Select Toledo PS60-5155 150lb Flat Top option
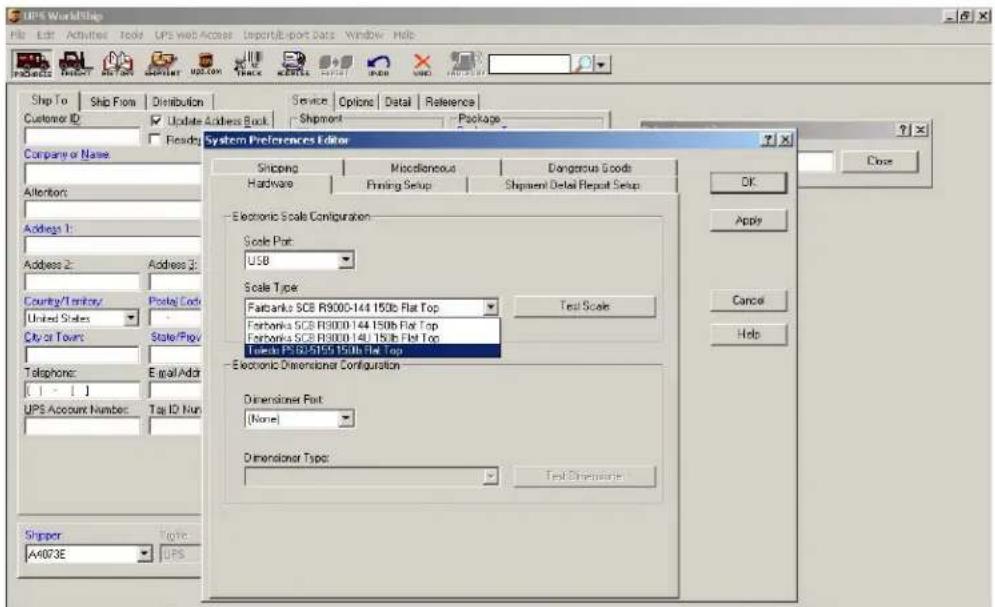 (x=372, y=350)
